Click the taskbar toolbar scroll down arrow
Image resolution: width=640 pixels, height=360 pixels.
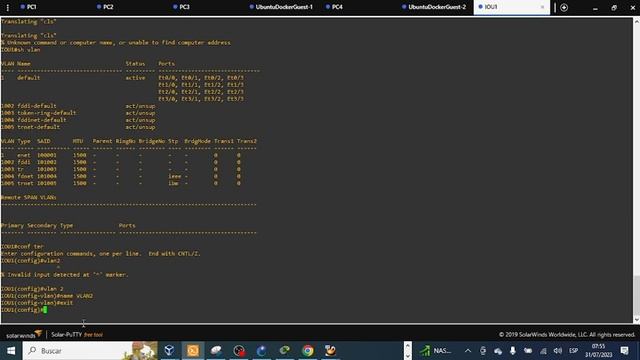[407, 356]
